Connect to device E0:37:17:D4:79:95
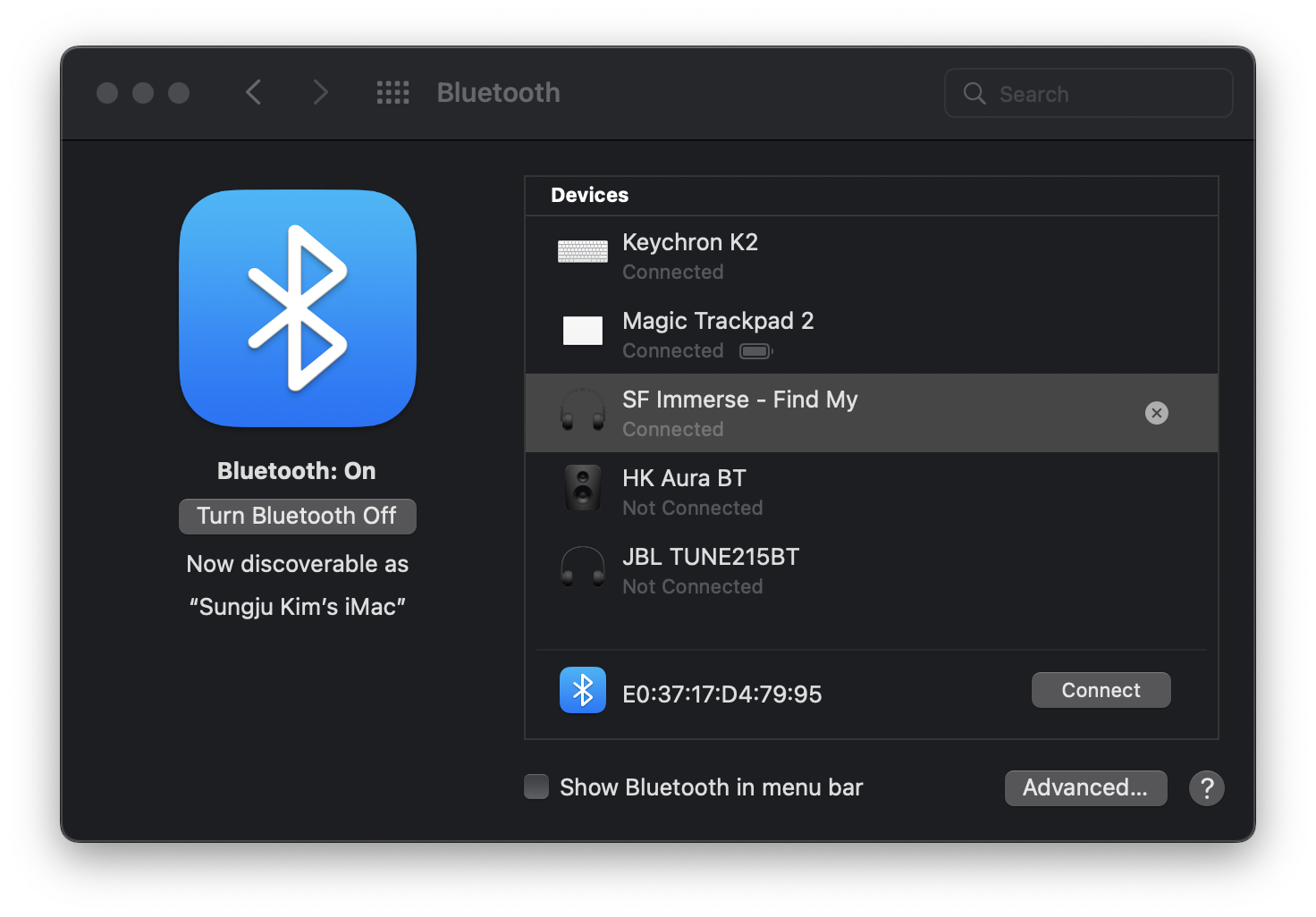This screenshot has height=917, width=1316. tap(1101, 690)
